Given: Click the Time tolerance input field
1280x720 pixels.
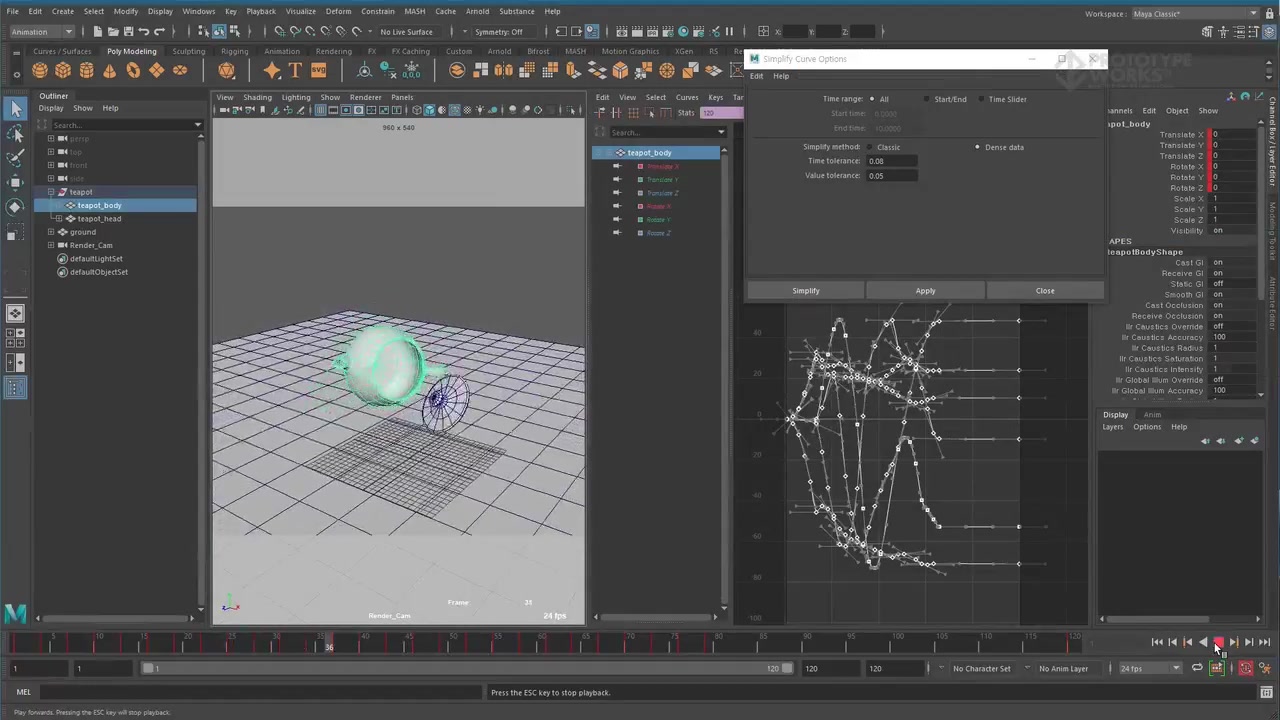Looking at the screenshot, I should pyautogui.click(x=890, y=161).
